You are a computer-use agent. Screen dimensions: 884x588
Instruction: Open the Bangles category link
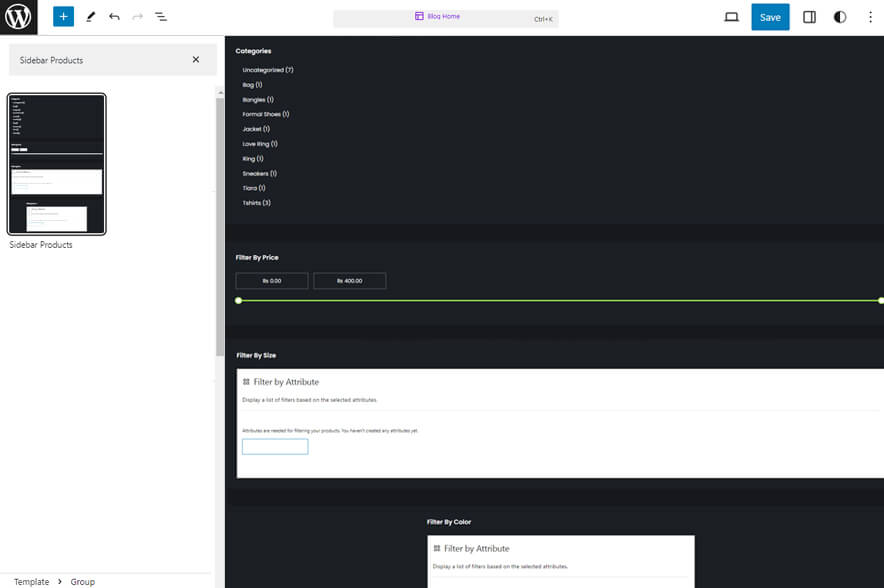(x=252, y=99)
